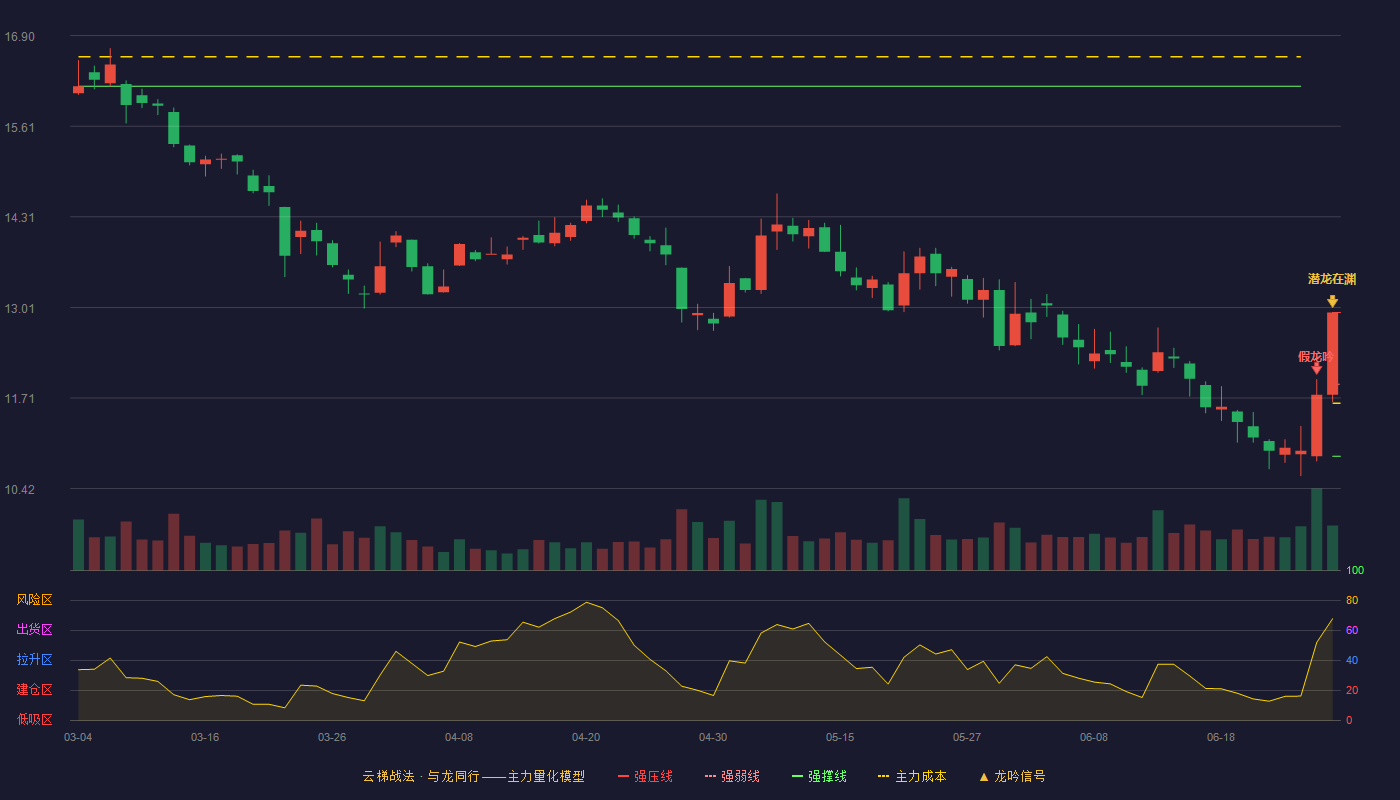
Task: Click the 建仓区 zone label
Action: [34, 690]
